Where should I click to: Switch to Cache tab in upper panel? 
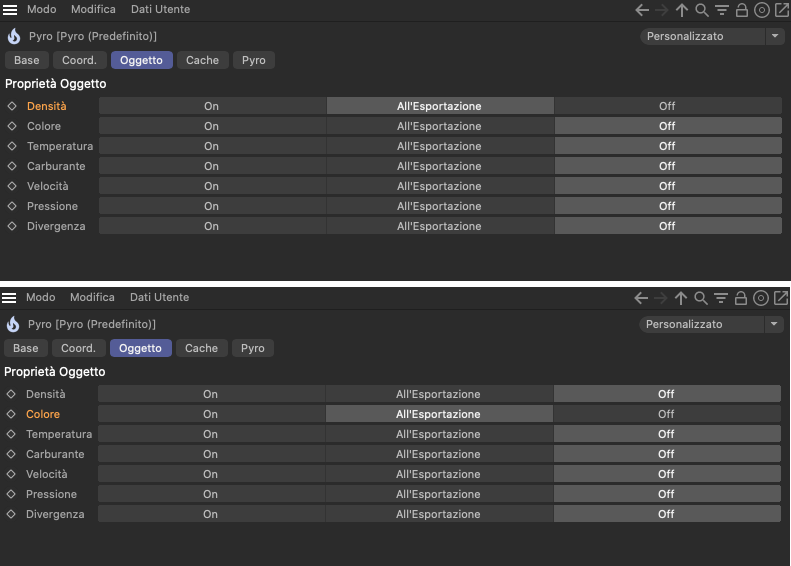(202, 60)
